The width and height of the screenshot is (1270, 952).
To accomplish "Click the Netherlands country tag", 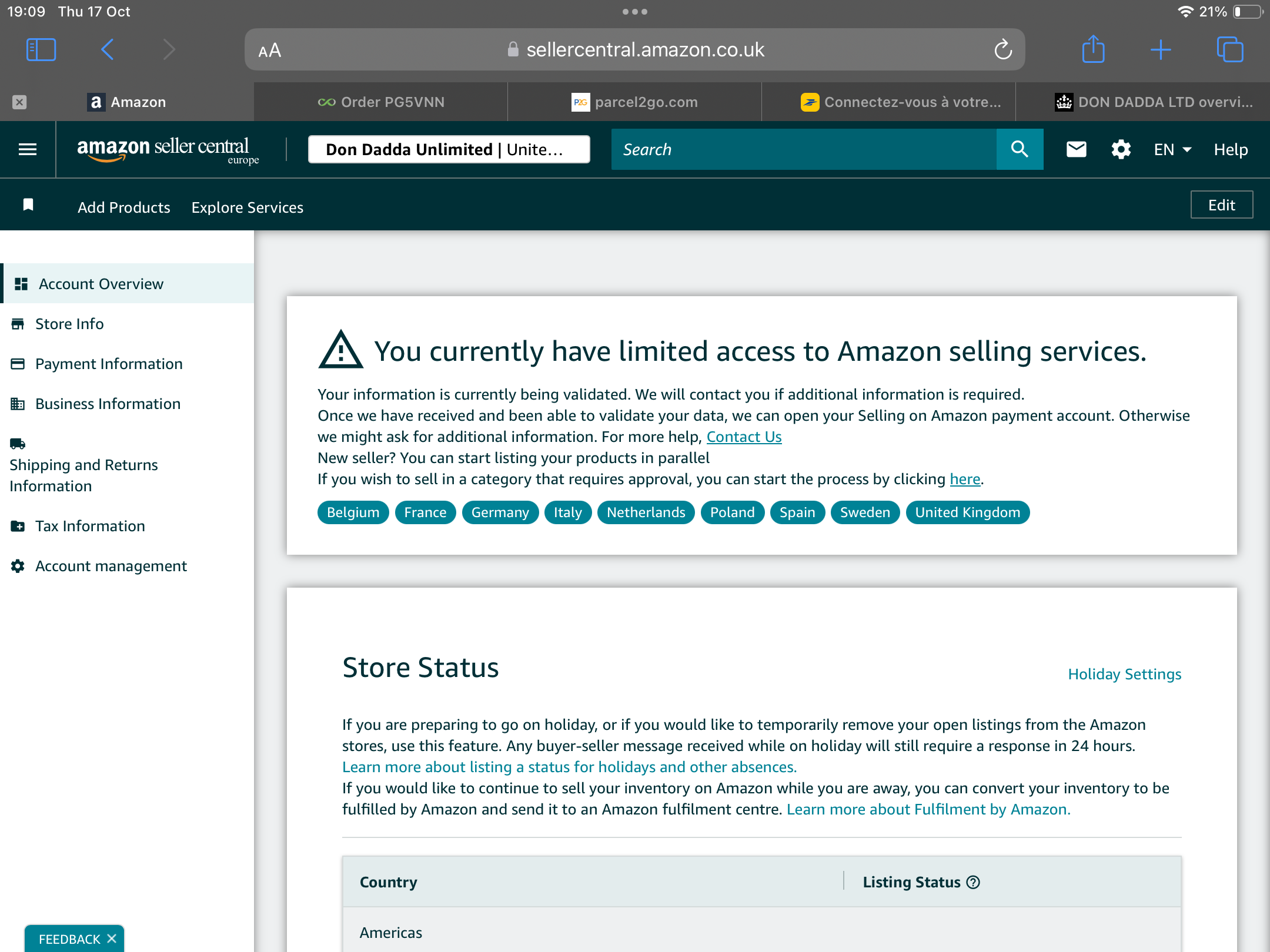I will pyautogui.click(x=646, y=512).
